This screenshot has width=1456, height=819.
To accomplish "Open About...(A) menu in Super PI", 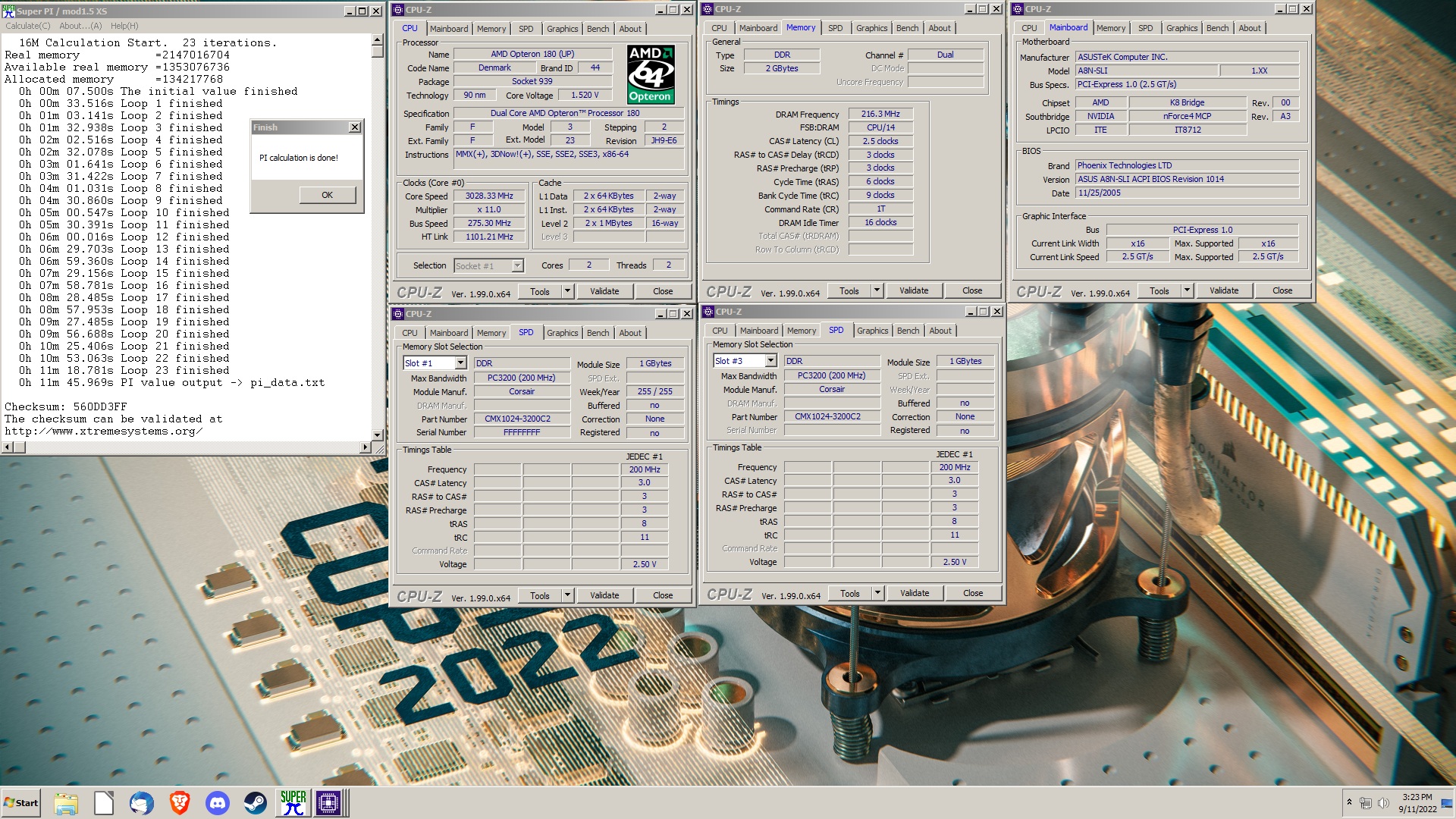I will coord(80,26).
